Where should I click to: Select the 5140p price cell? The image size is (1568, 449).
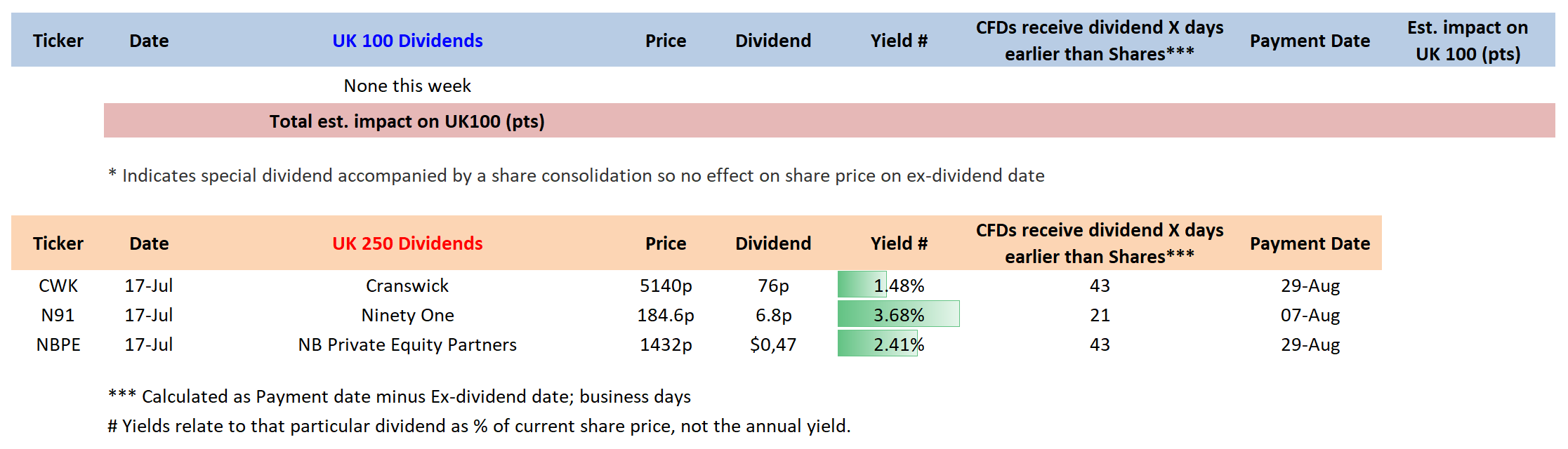pyautogui.click(x=666, y=286)
